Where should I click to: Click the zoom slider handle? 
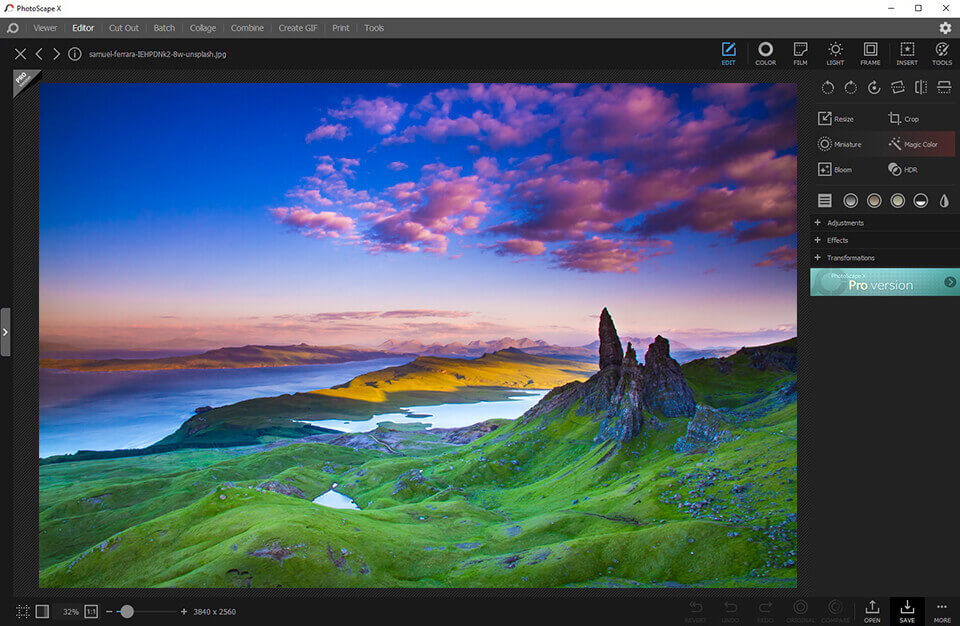(127, 611)
